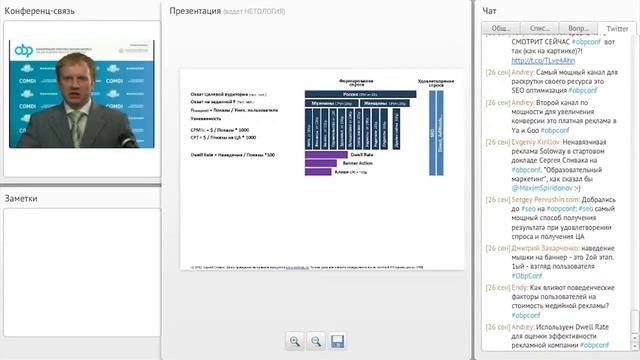
Task: Click the author name "Sergey Penvushin.com"
Action: tap(545, 200)
